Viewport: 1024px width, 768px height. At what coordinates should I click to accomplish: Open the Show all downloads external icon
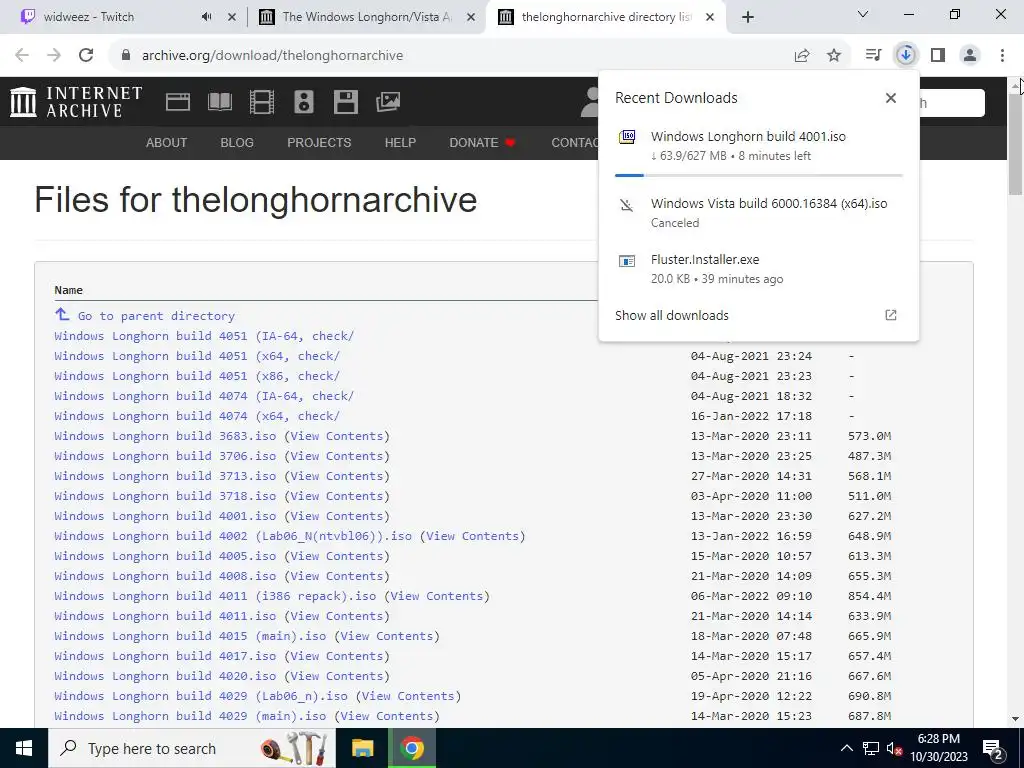pyautogui.click(x=891, y=315)
